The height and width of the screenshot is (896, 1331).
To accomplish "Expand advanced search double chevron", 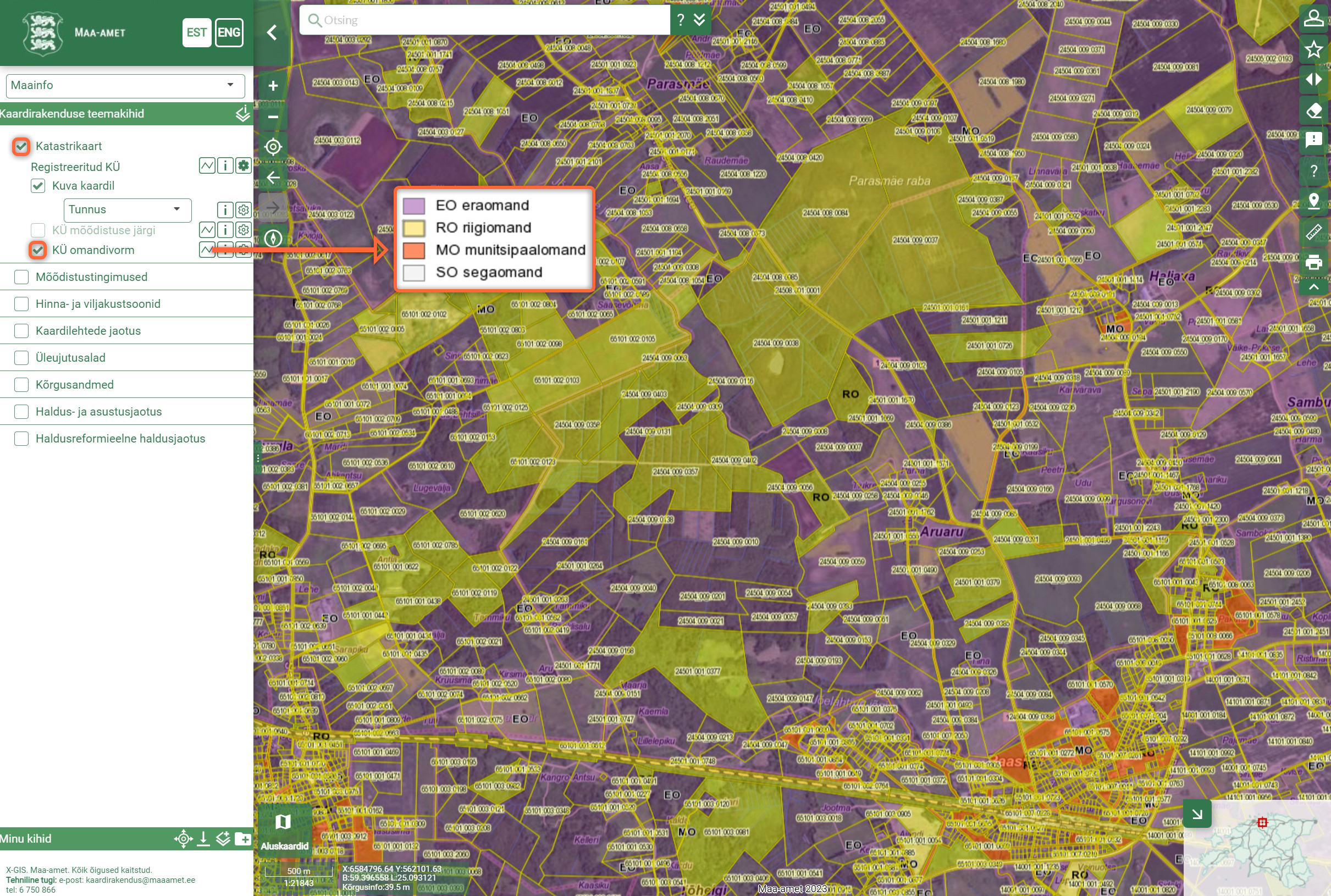I will (699, 20).
